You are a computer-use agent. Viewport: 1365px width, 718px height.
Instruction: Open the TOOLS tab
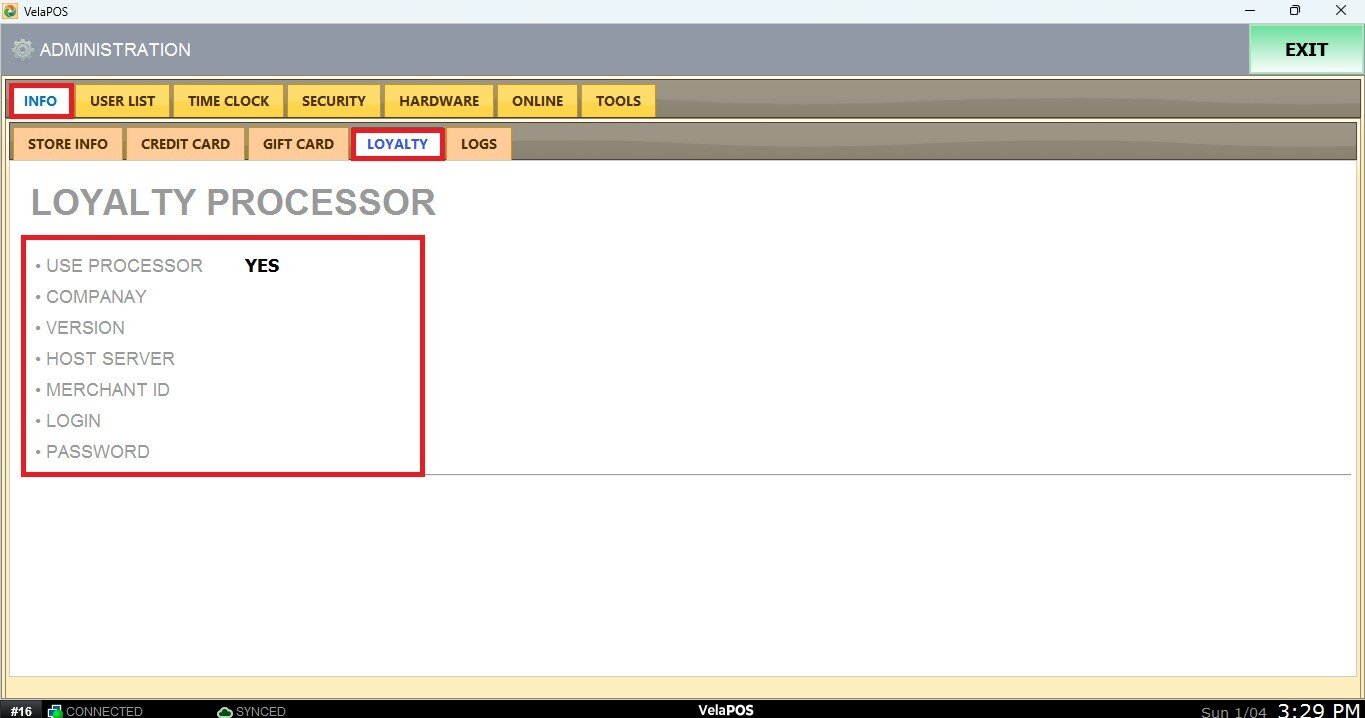click(618, 101)
